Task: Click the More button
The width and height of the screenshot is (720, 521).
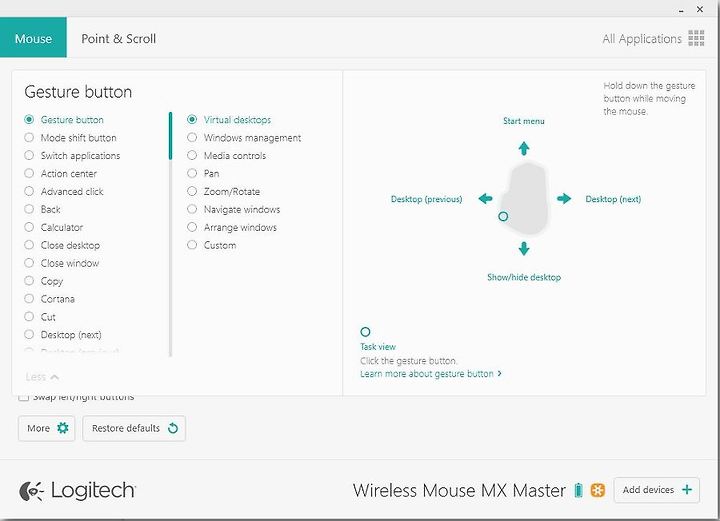Action: [46, 428]
